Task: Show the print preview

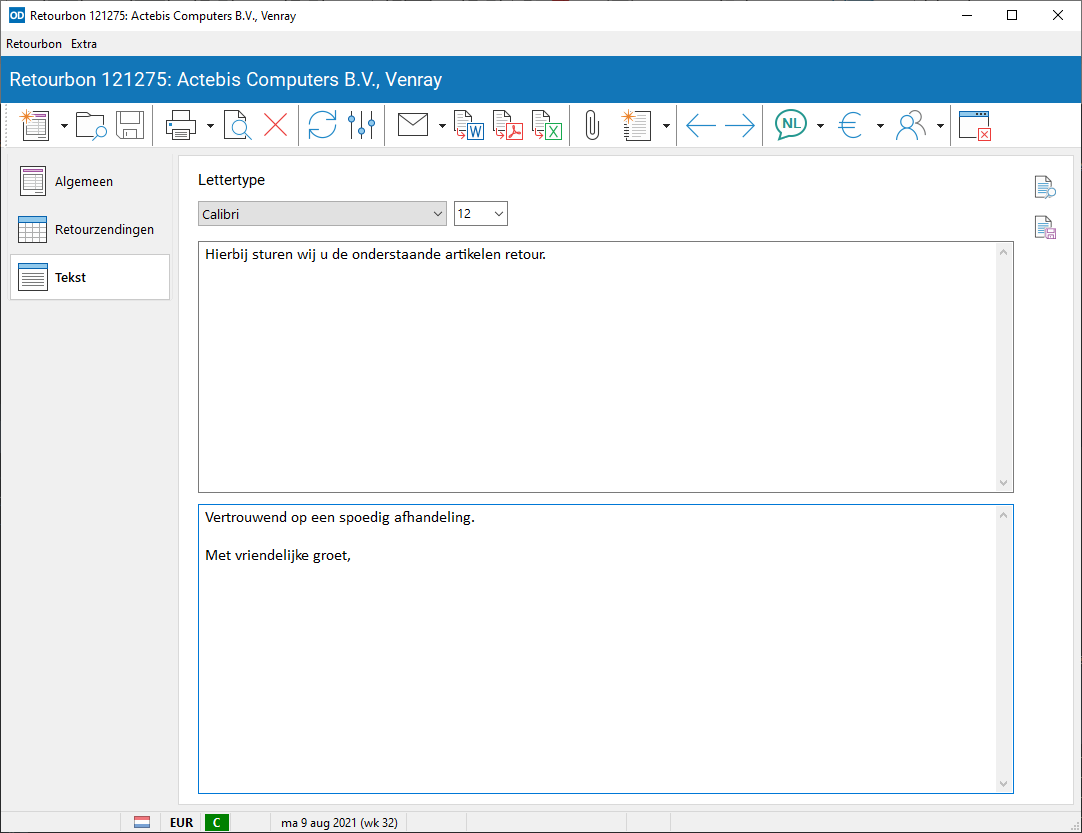Action: pos(237,126)
